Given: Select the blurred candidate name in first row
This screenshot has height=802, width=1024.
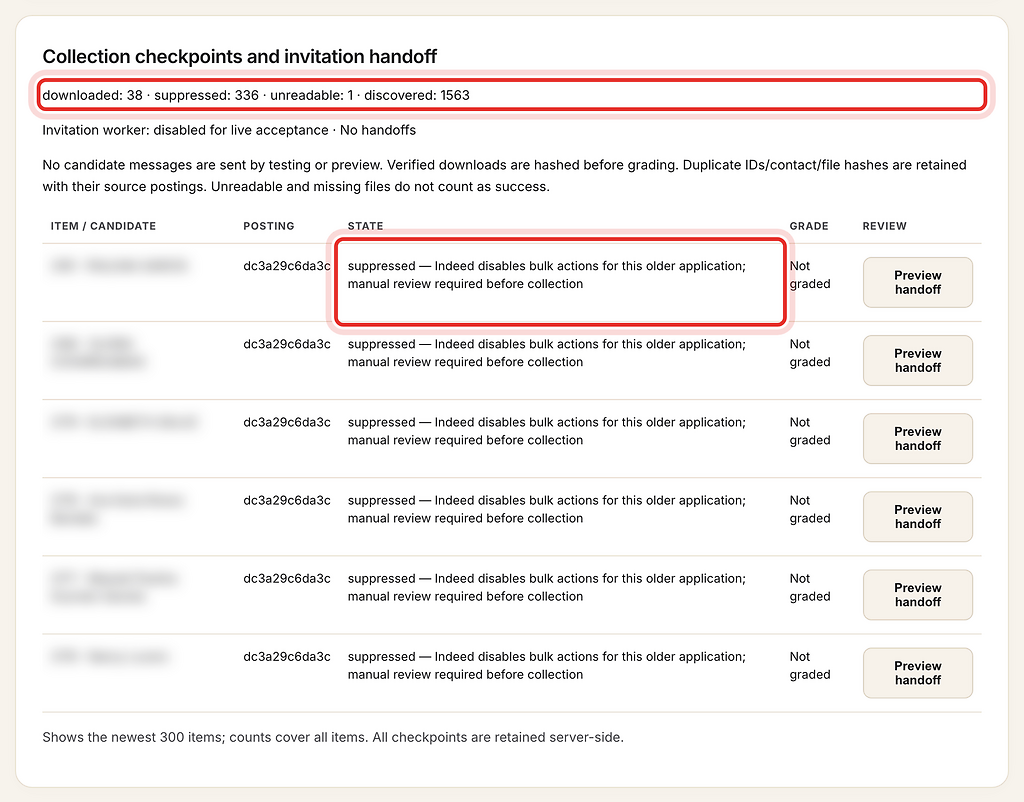Looking at the screenshot, I should point(120,266).
